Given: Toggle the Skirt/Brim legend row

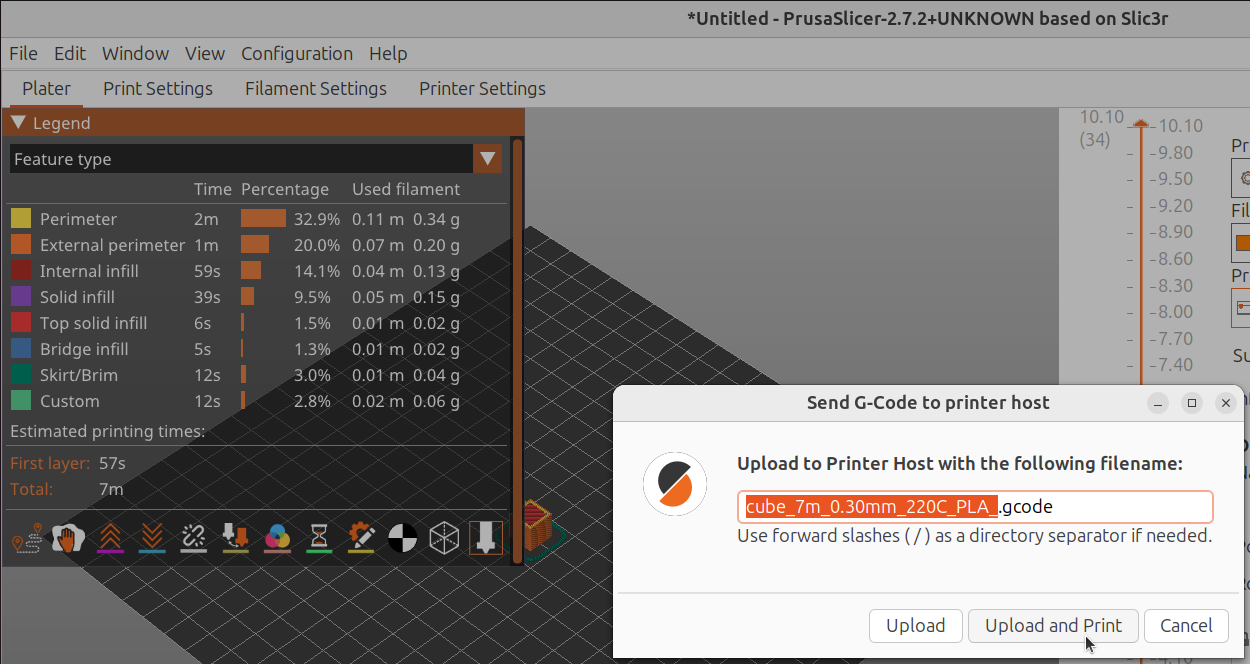Looking at the screenshot, I should (258, 375).
